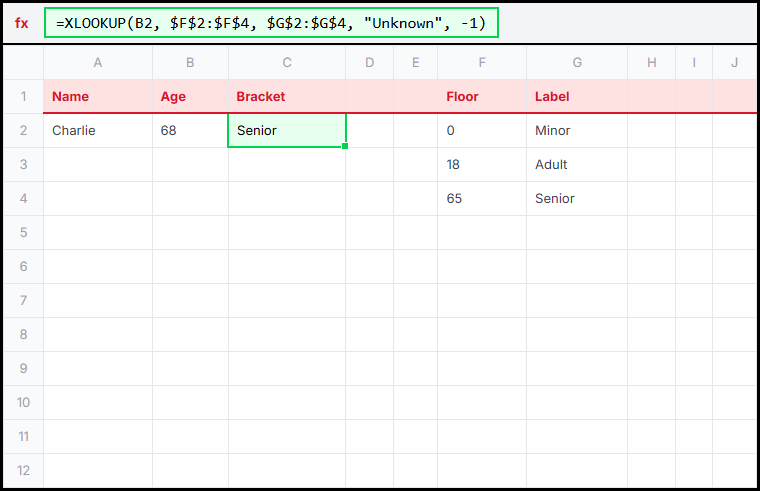Select the Label header cell
The image size is (760, 491).
point(577,97)
